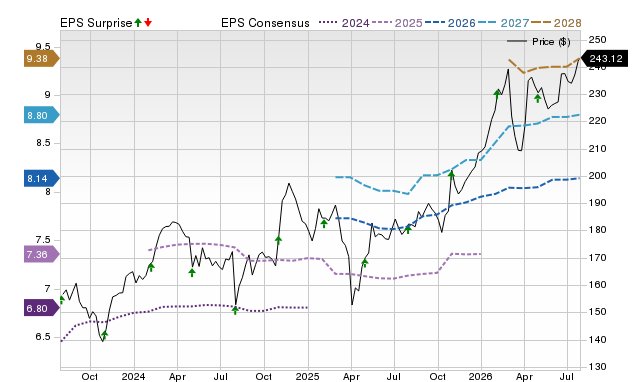640x382 pixels.
Task: Click the 8.80 EPS value tag
Action: (x=42, y=115)
